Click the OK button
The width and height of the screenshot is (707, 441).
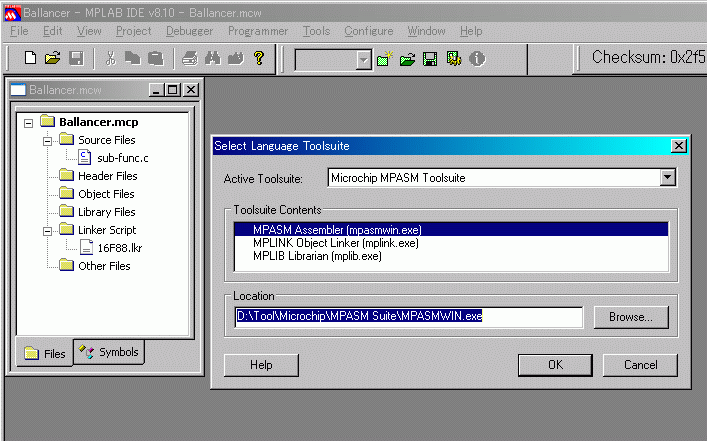tap(555, 365)
